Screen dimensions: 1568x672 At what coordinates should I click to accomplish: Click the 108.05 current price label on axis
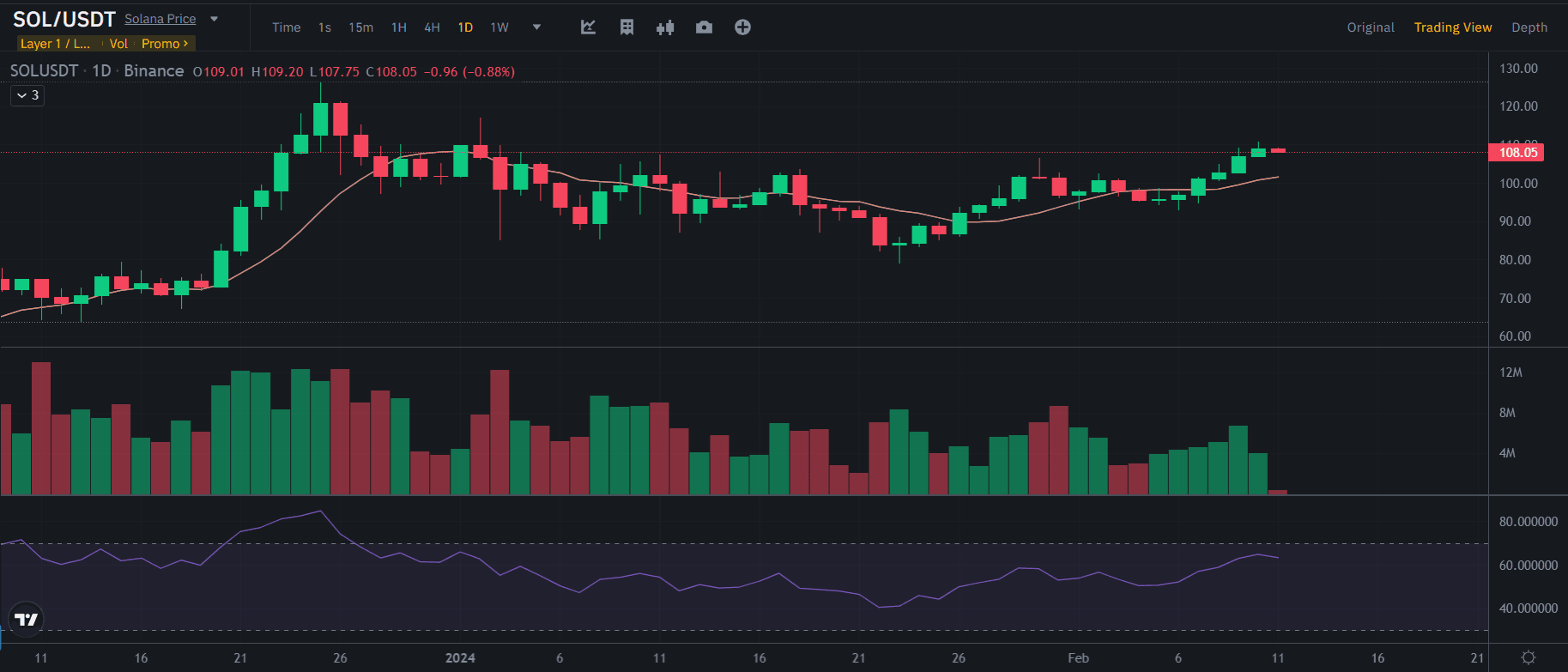pos(1517,153)
